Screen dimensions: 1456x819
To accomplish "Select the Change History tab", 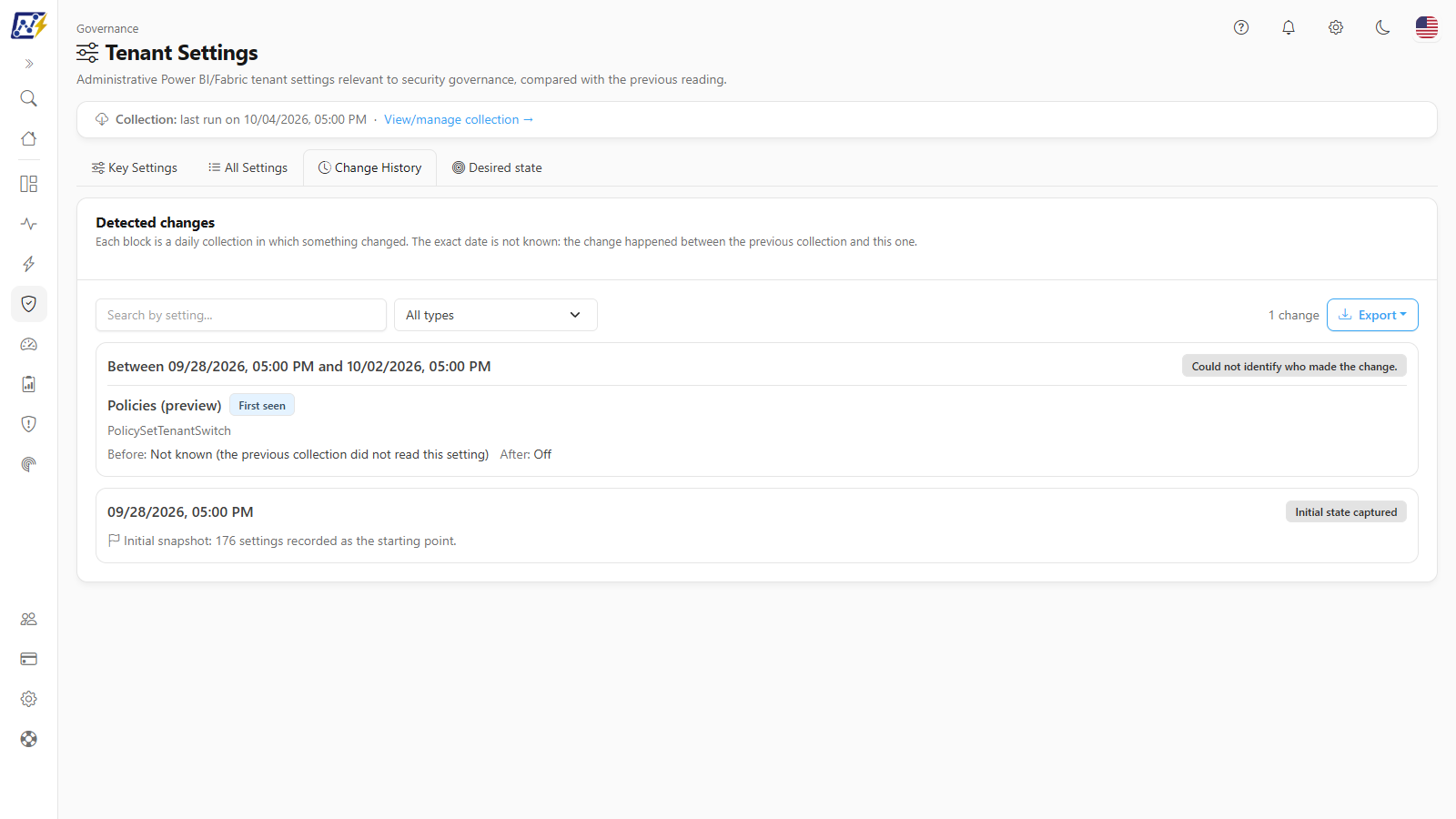I will 370,167.
